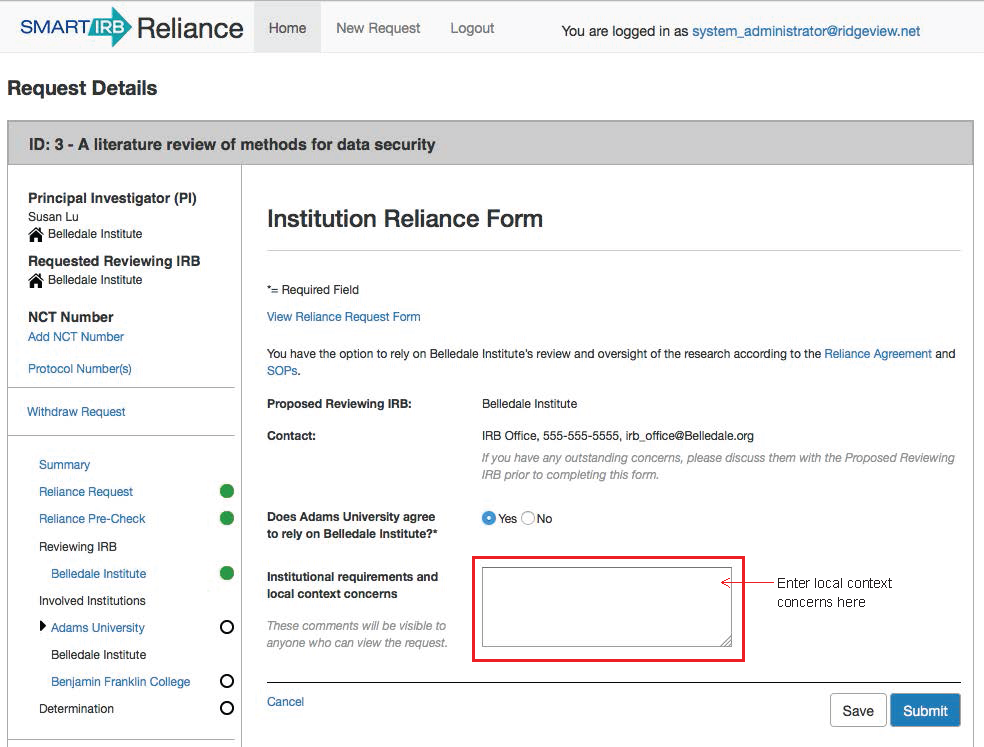Image resolution: width=984 pixels, height=747 pixels.
Task: Click the Add NCT Number link
Action: (x=76, y=336)
